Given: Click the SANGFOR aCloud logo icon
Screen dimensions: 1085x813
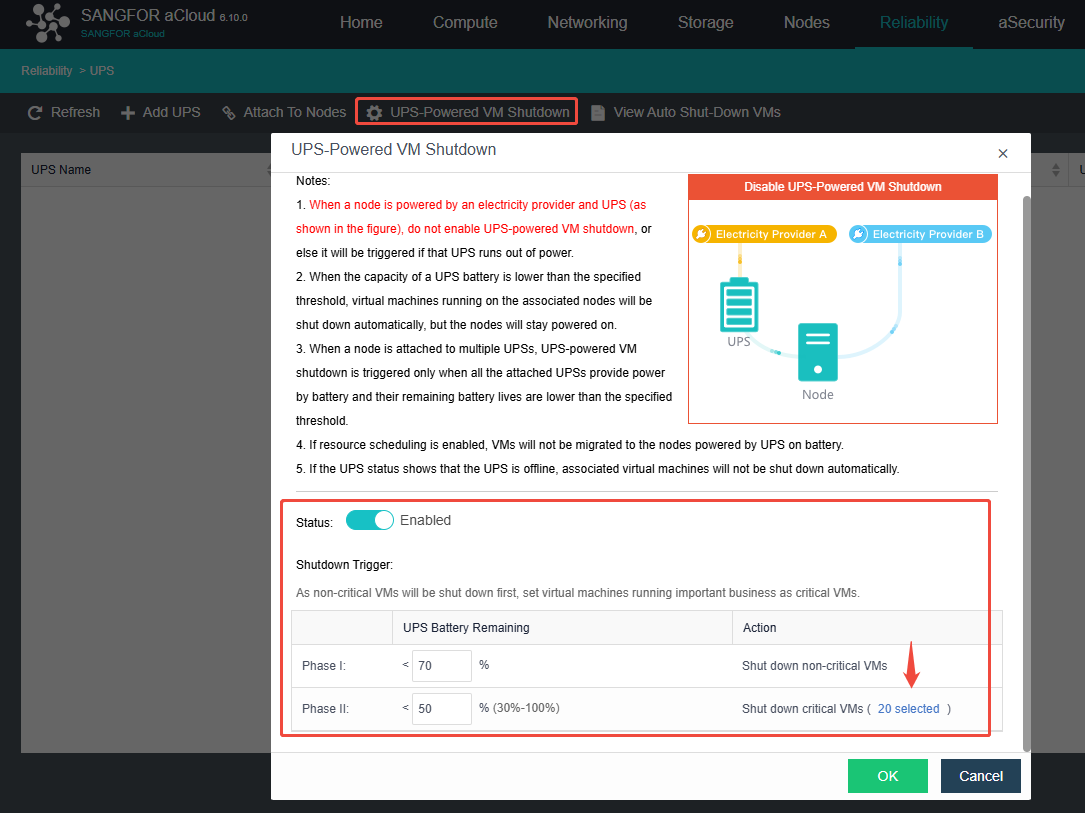Looking at the screenshot, I should click(x=48, y=23).
